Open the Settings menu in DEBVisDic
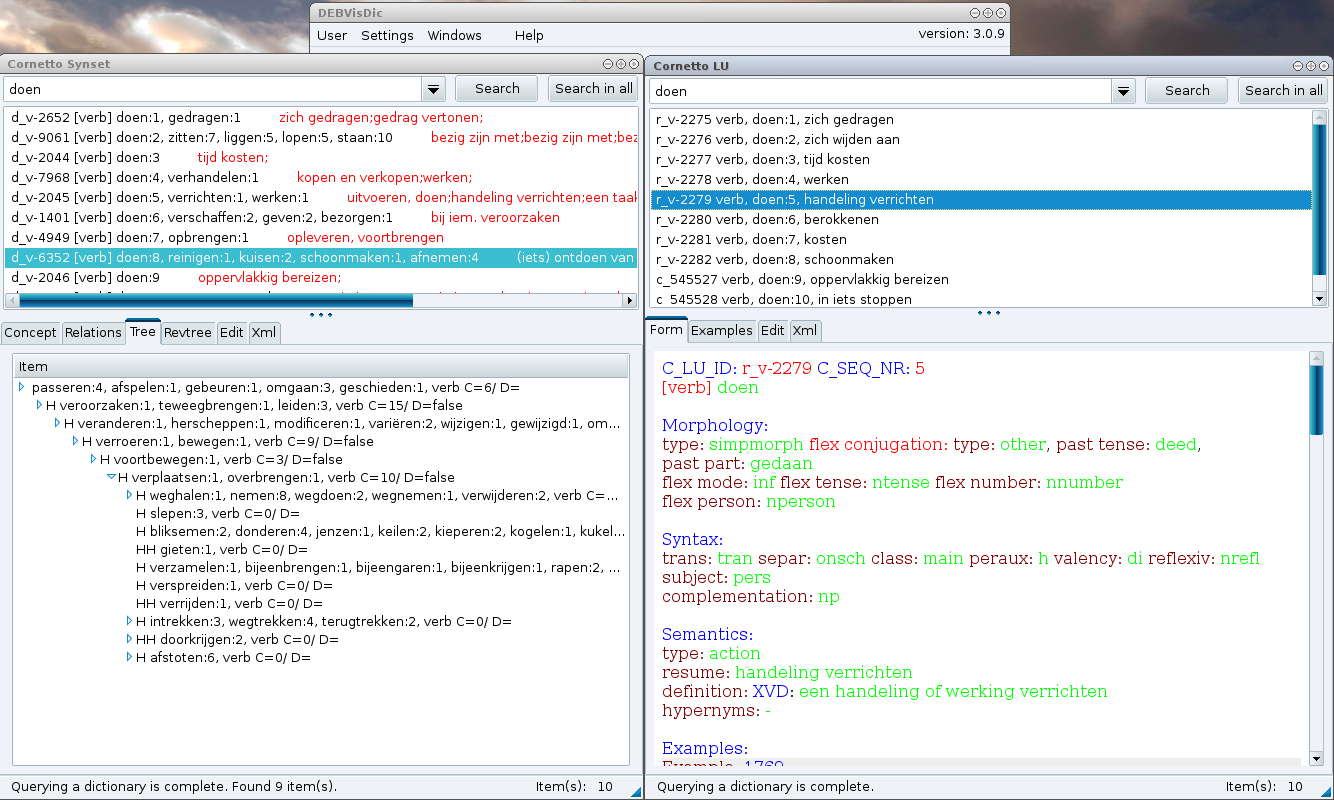The height and width of the screenshot is (800, 1334). pos(387,35)
